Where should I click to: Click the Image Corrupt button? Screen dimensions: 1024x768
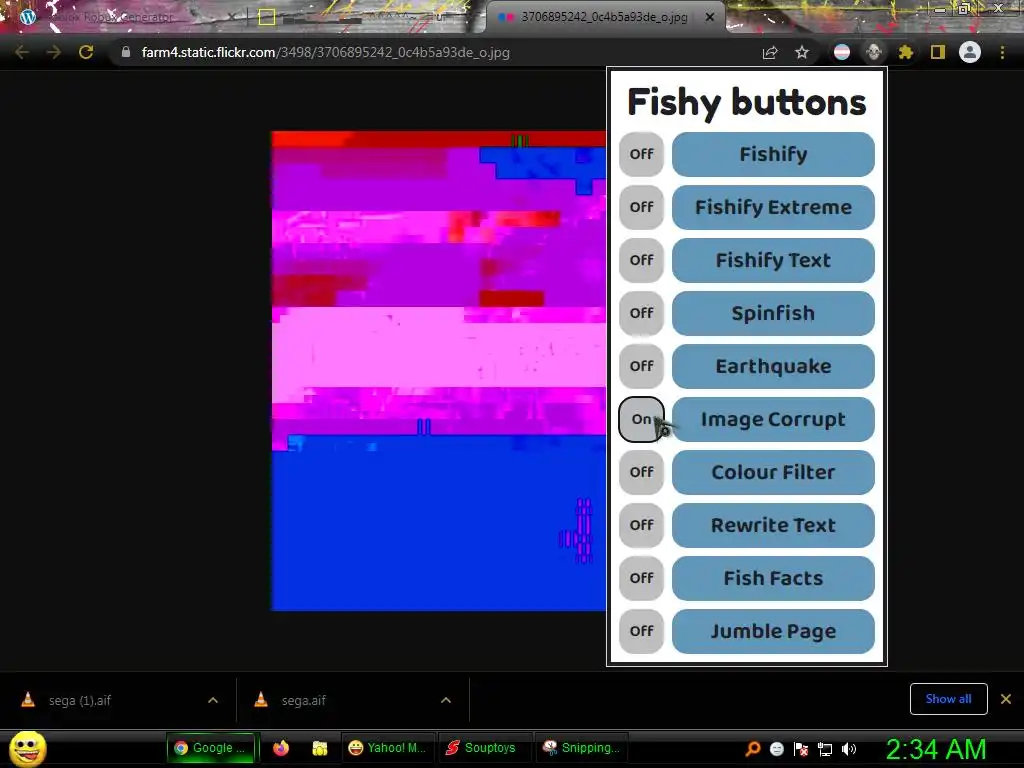(773, 419)
